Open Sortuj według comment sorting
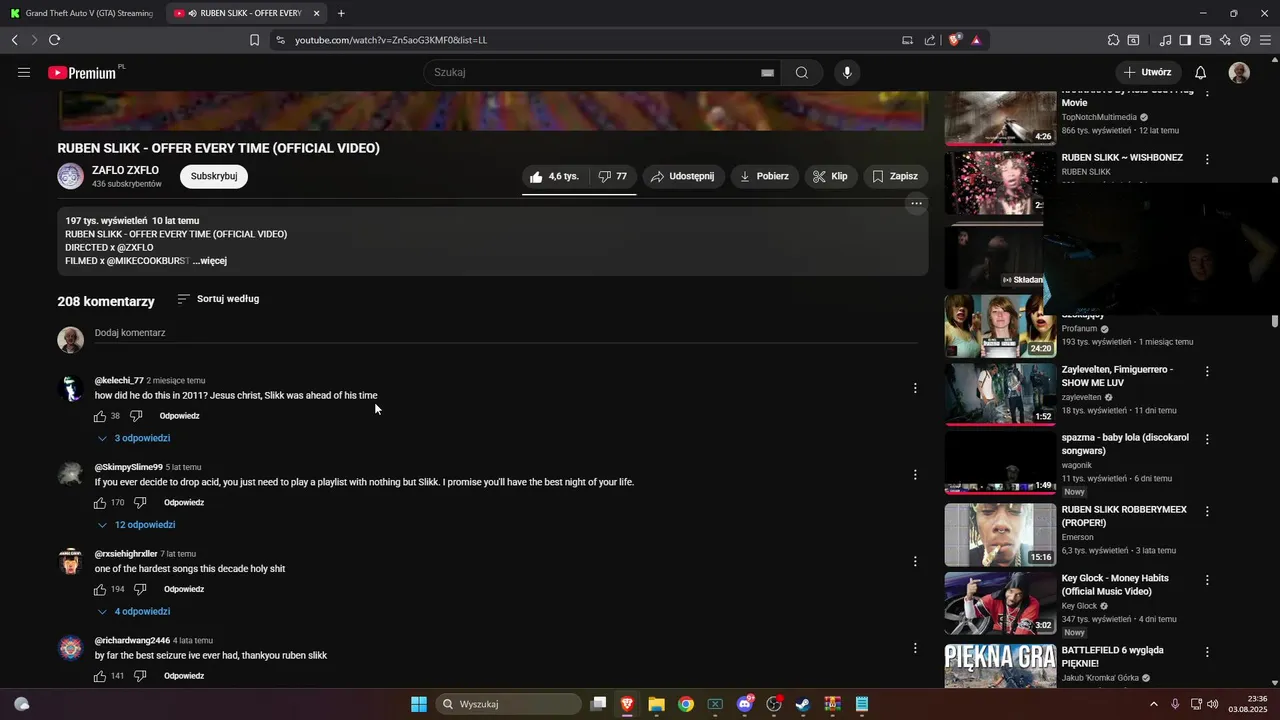This screenshot has width=1280, height=720. [218, 299]
